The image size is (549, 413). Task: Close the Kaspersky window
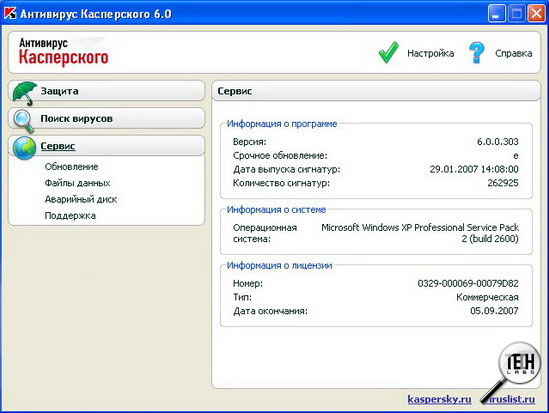pyautogui.click(x=536, y=14)
